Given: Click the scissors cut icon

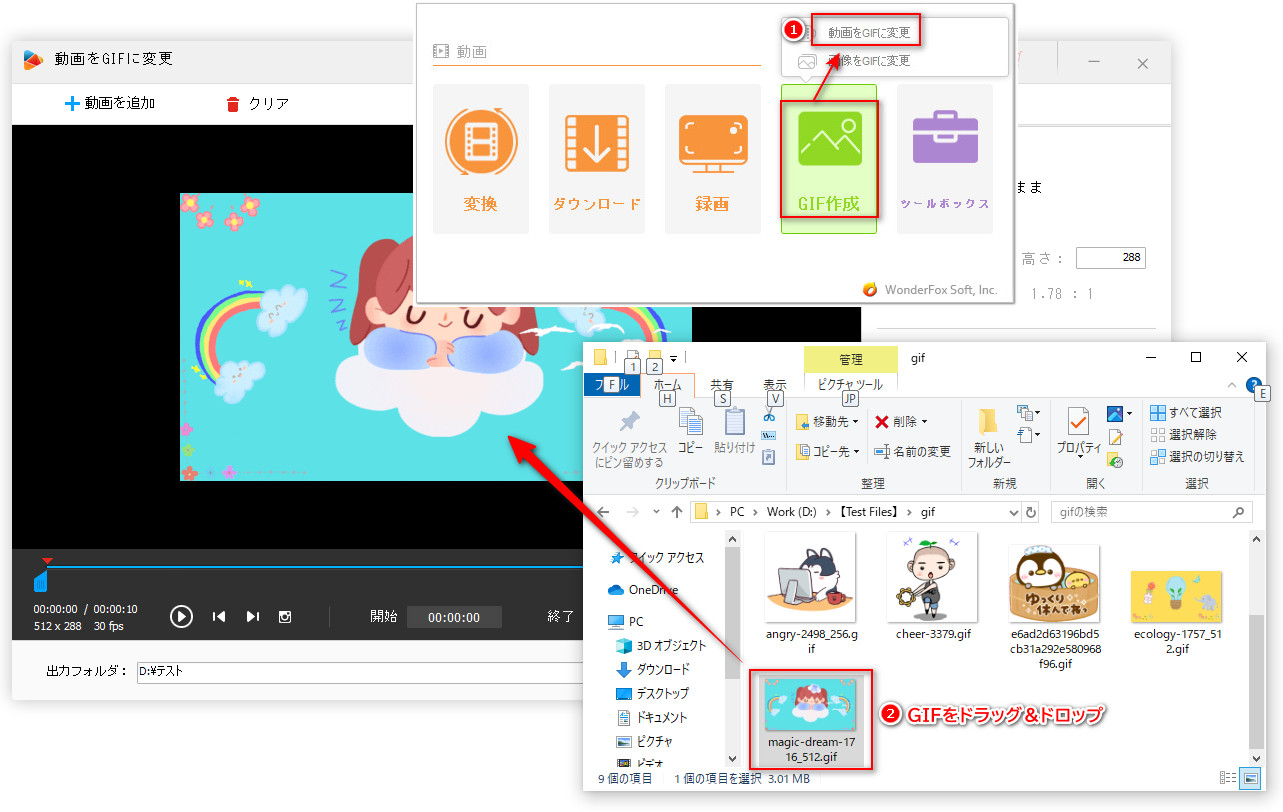Looking at the screenshot, I should click(x=769, y=415).
